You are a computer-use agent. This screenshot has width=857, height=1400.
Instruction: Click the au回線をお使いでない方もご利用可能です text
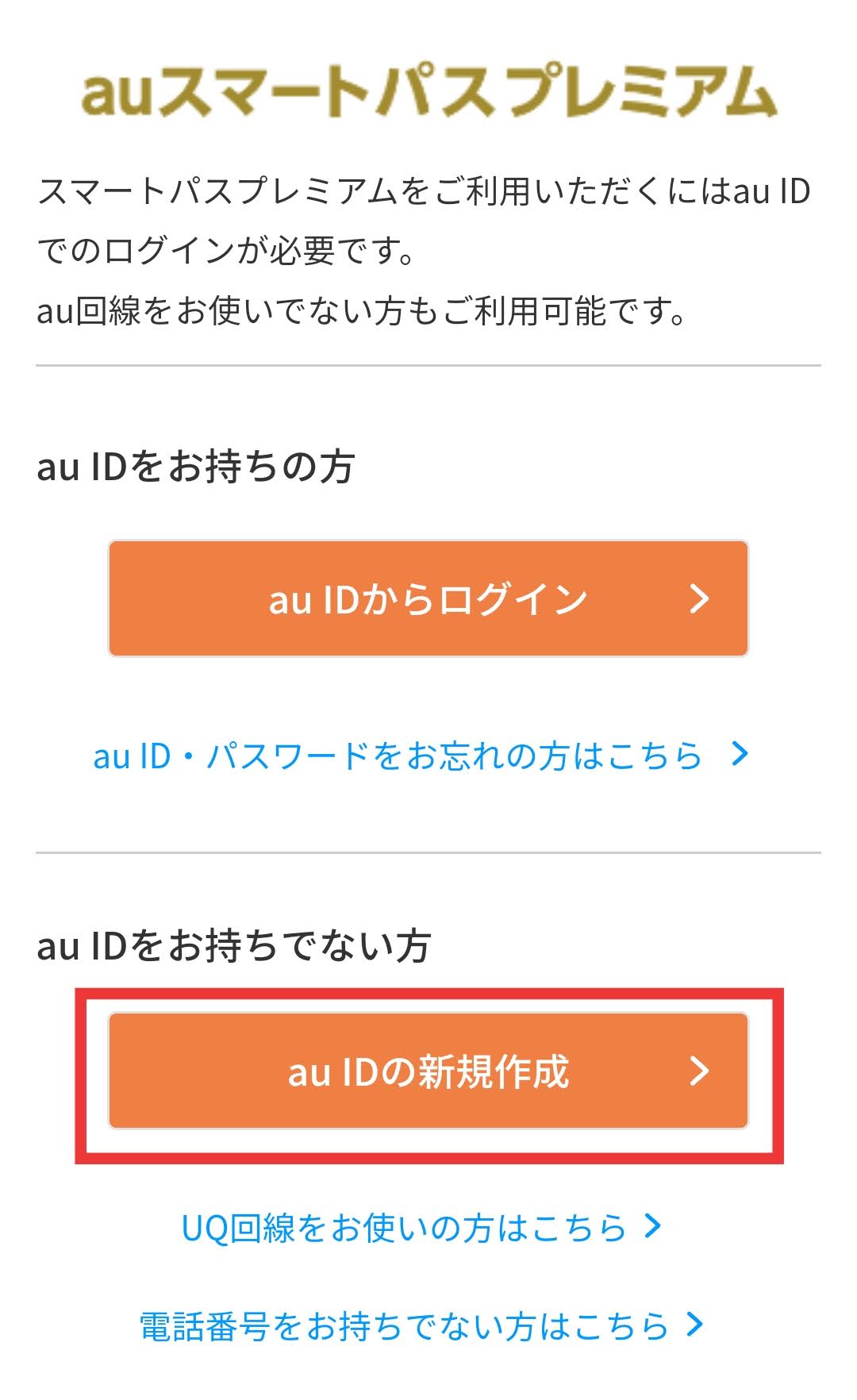tap(362, 311)
